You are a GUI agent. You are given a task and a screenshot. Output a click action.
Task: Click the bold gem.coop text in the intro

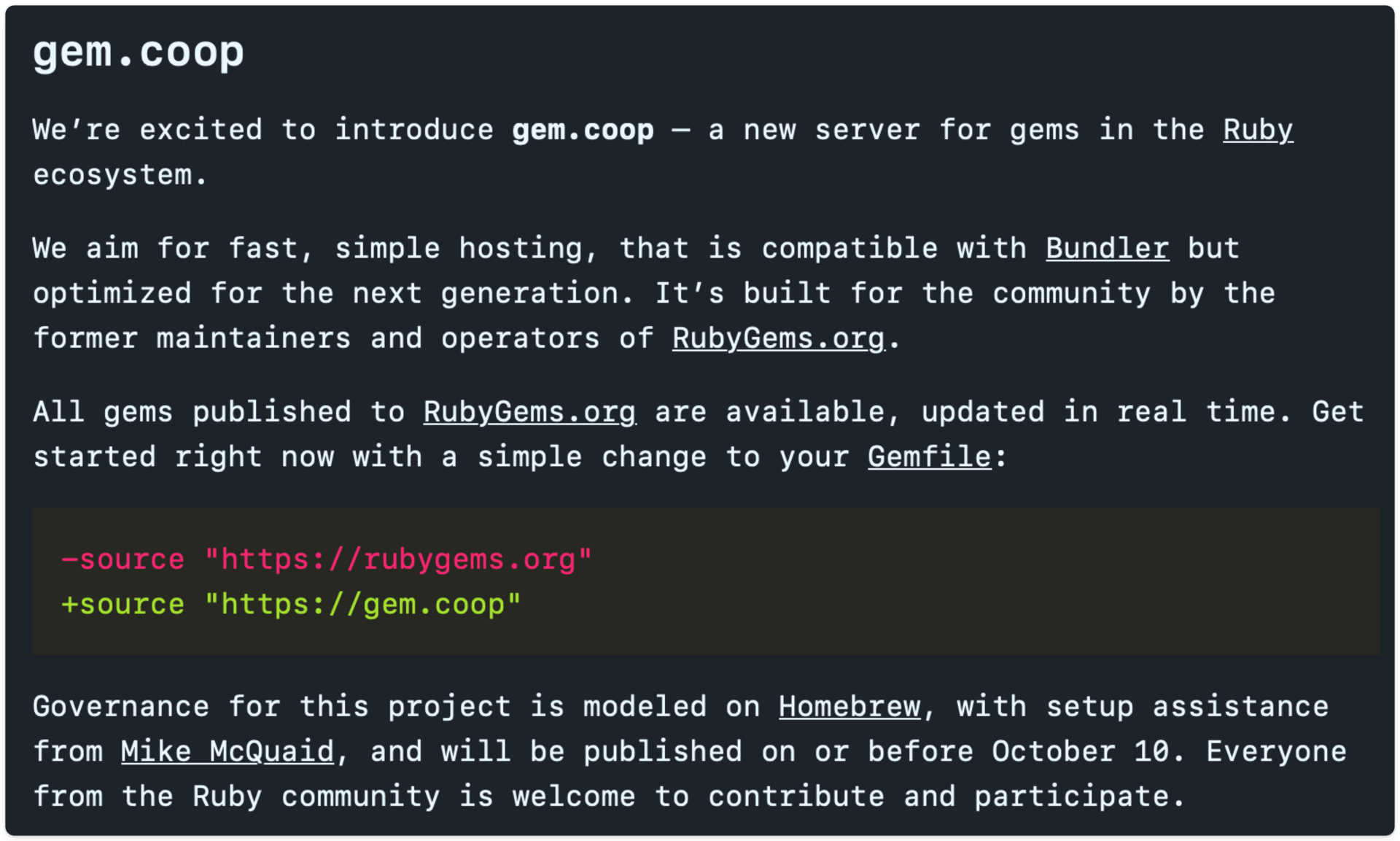[x=583, y=131]
